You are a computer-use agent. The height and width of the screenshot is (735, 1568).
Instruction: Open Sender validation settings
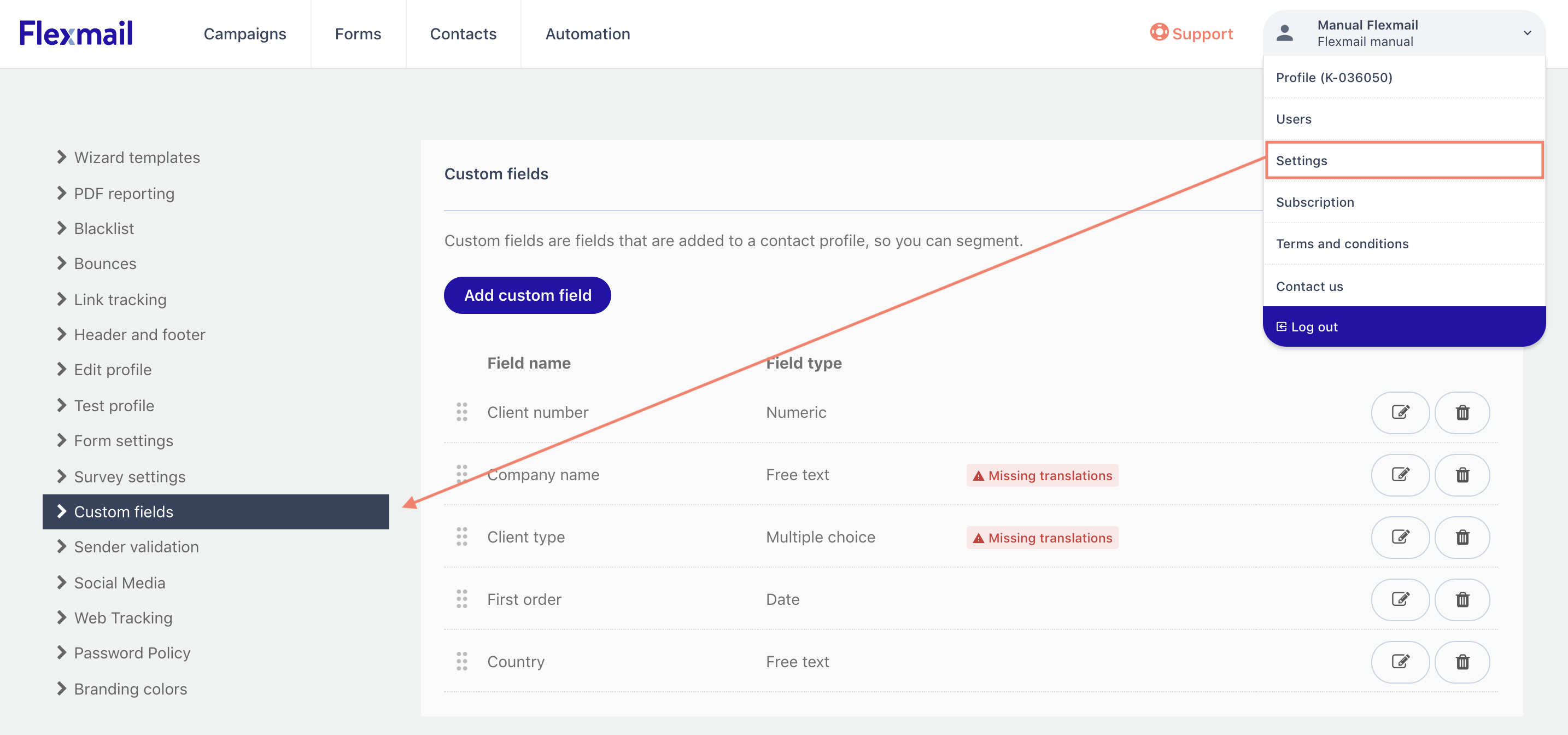pos(136,547)
